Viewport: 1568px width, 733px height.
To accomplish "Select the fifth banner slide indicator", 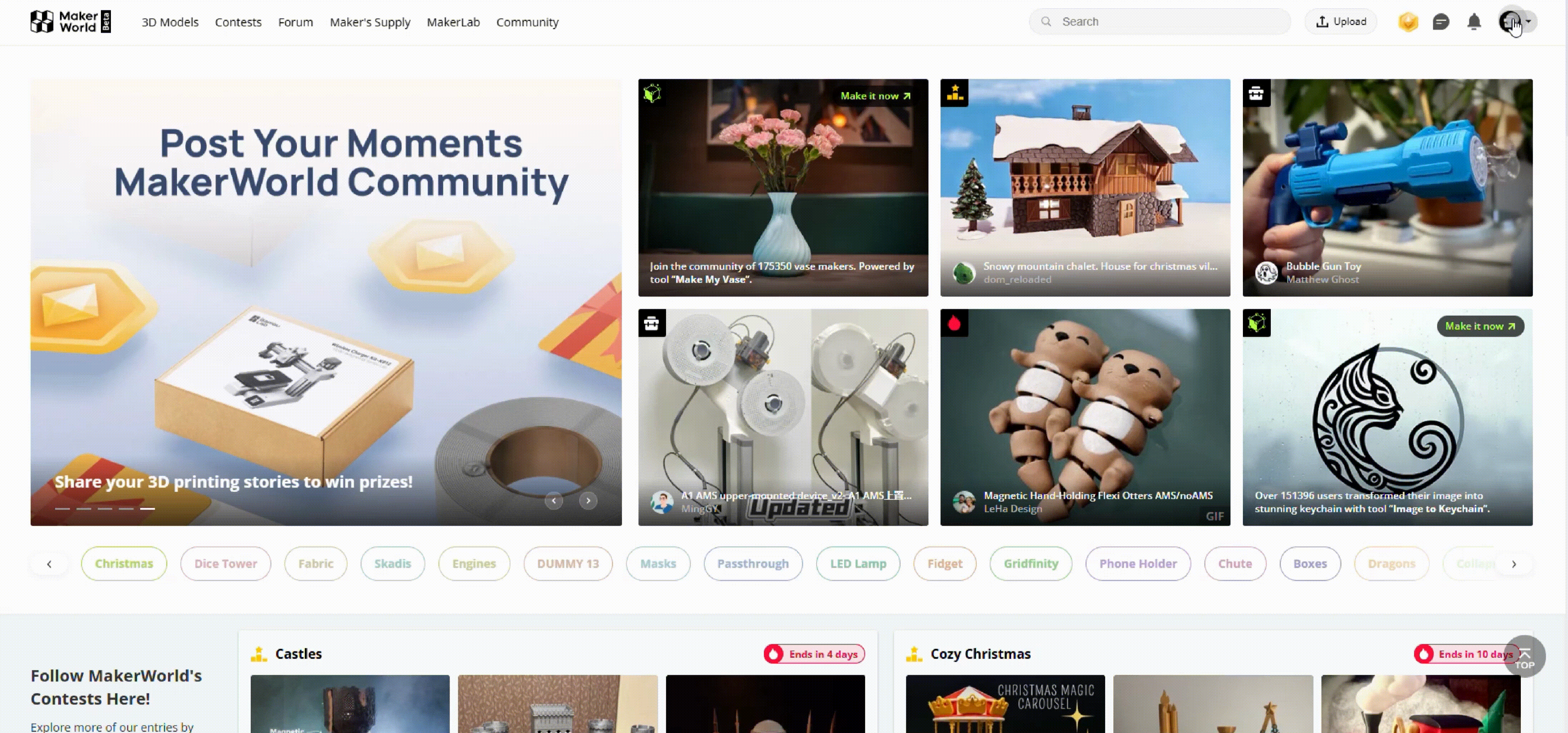I will 147,508.
